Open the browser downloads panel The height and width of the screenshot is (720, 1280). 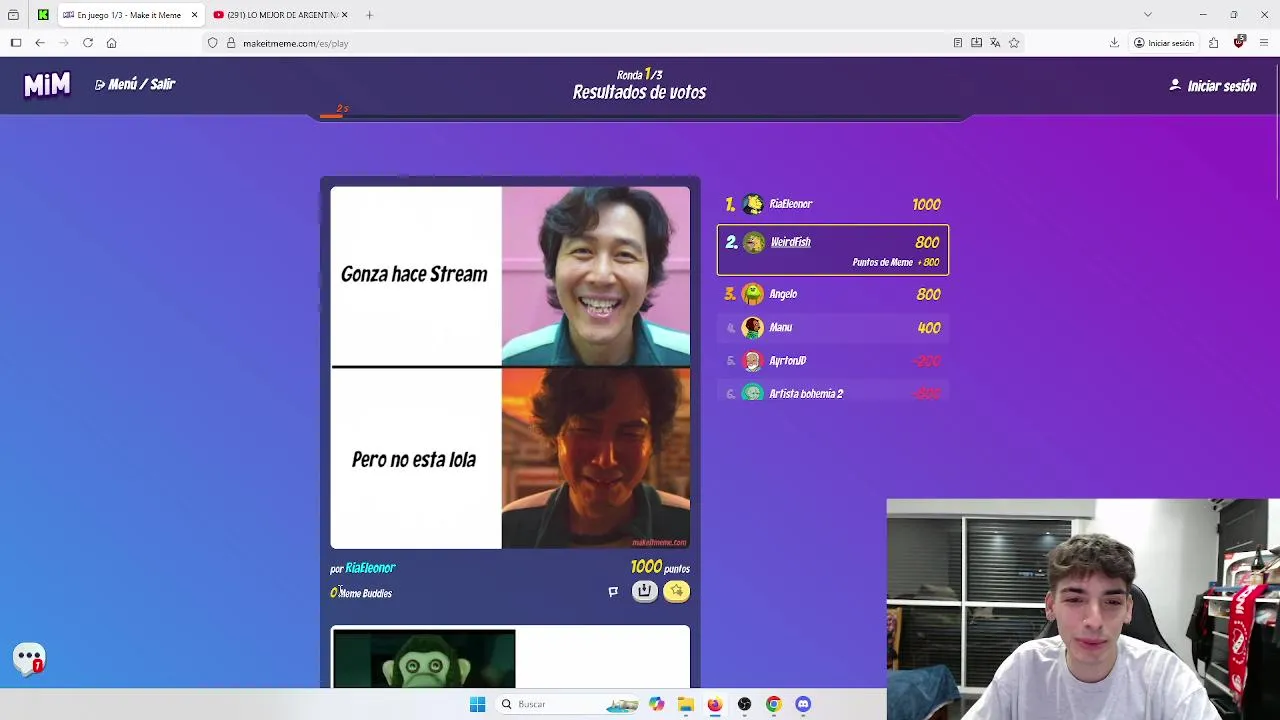click(x=1114, y=43)
